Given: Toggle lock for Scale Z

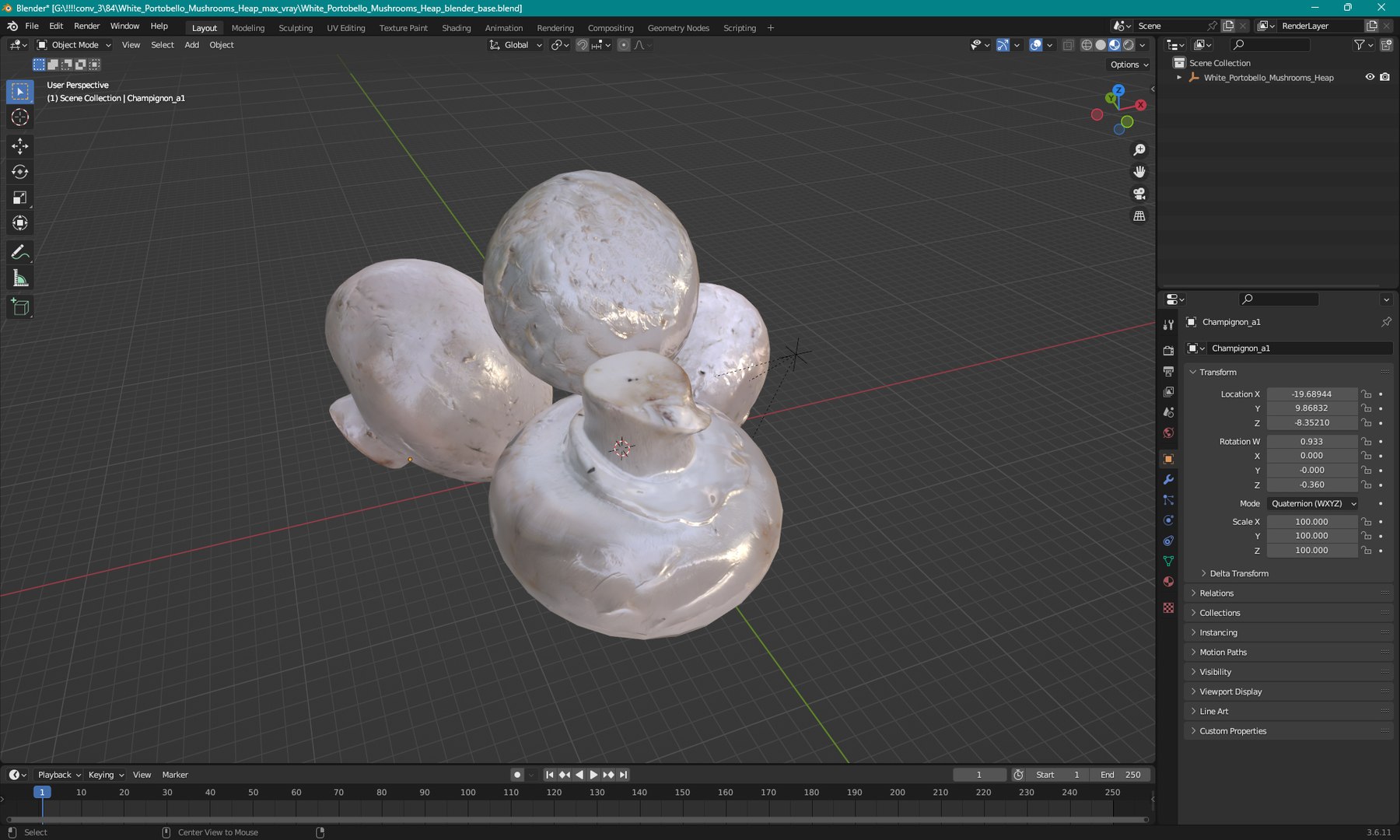Looking at the screenshot, I should click(1367, 550).
